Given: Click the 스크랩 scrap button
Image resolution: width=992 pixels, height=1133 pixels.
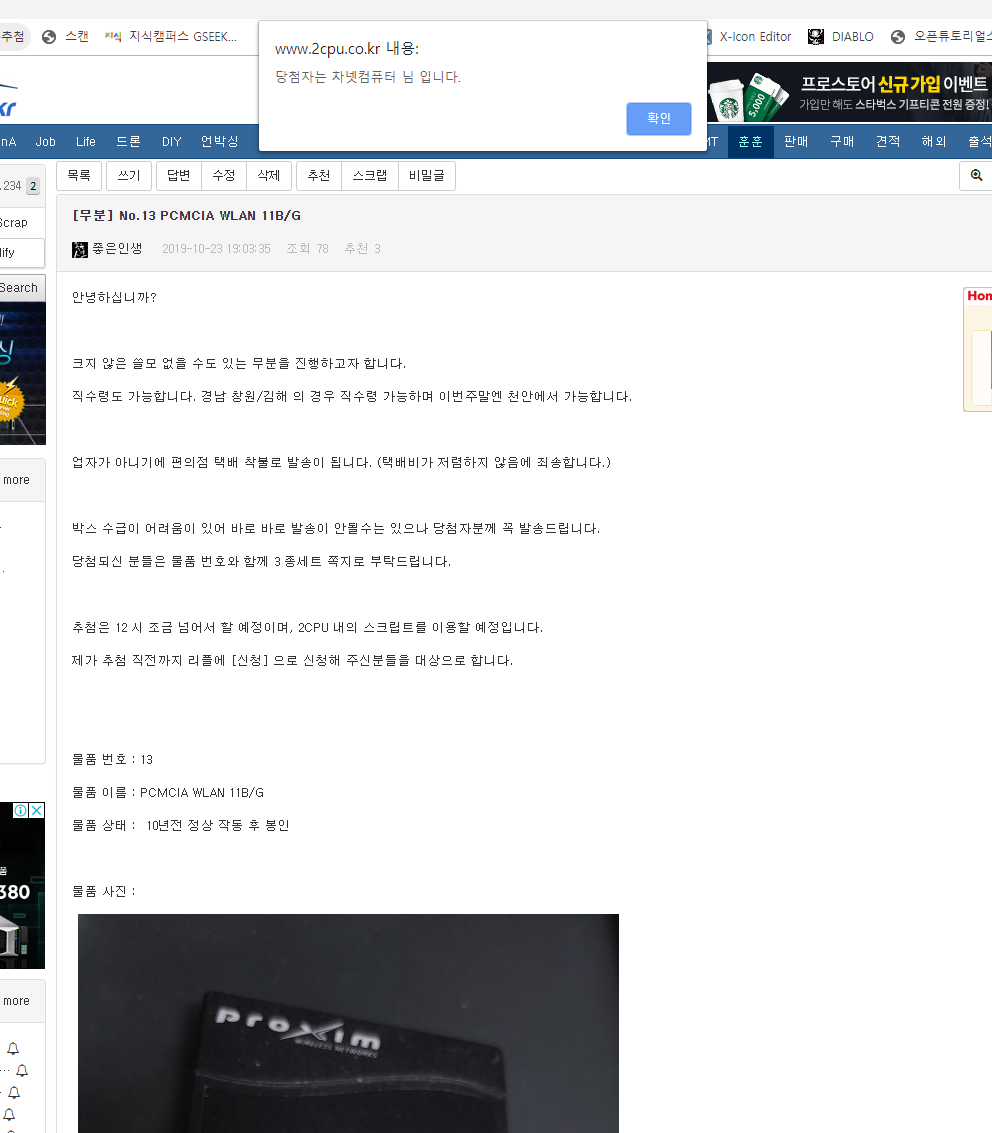Looking at the screenshot, I should [370, 176].
